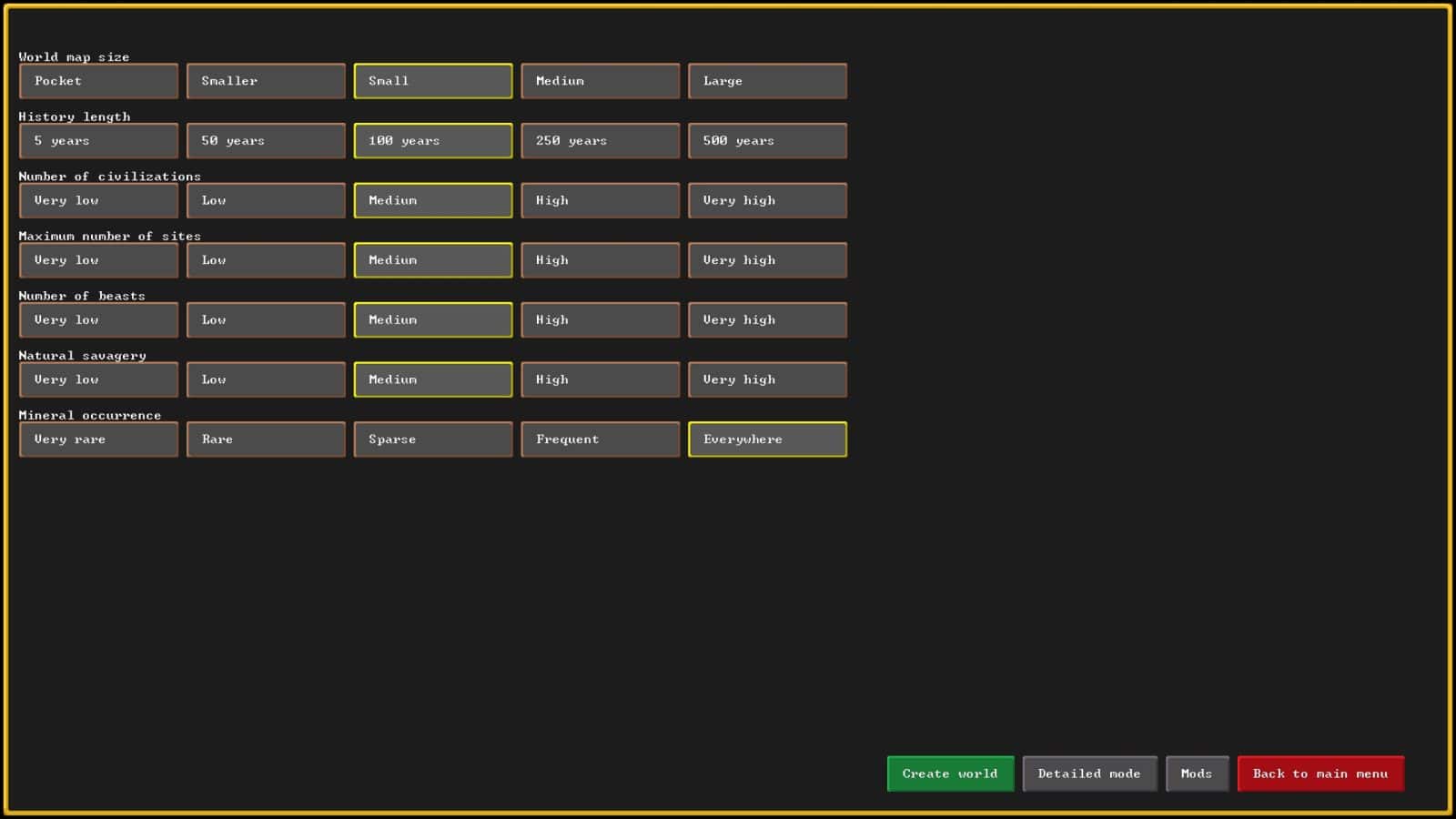Viewport: 1456px width, 819px height.
Task: Choose Low number of civilizations
Action: pyautogui.click(x=266, y=200)
